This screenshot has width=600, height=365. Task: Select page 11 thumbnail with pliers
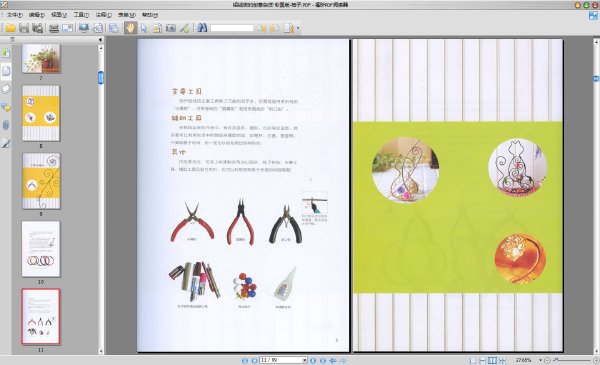41,316
